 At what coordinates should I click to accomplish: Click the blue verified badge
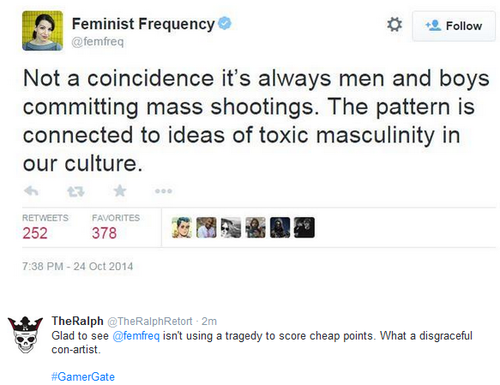coord(225,23)
